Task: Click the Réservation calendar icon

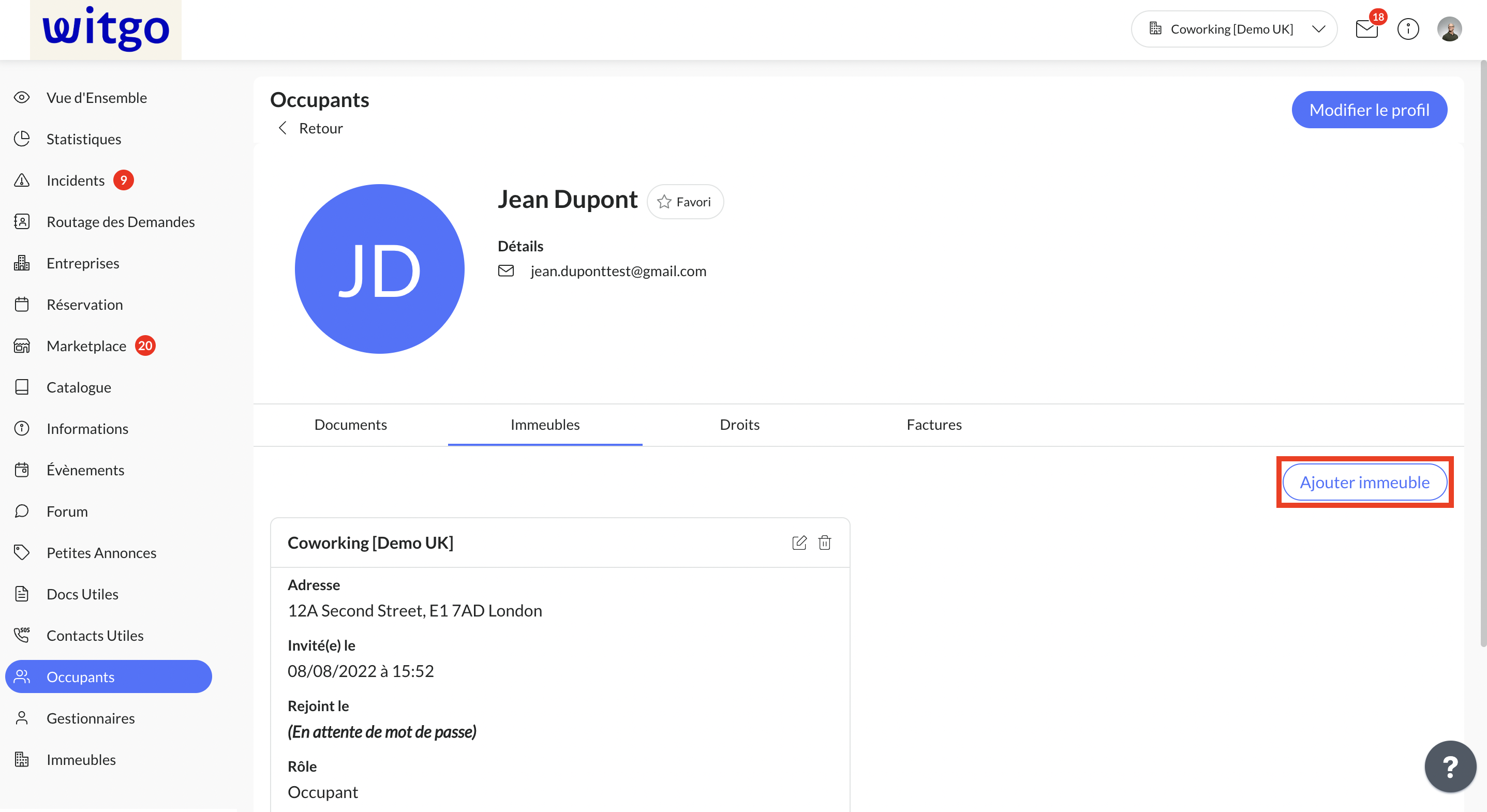Action: coord(22,304)
